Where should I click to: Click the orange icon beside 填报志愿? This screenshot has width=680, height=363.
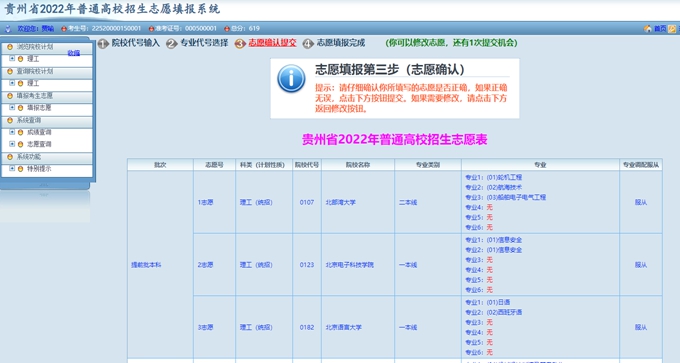(x=20, y=108)
